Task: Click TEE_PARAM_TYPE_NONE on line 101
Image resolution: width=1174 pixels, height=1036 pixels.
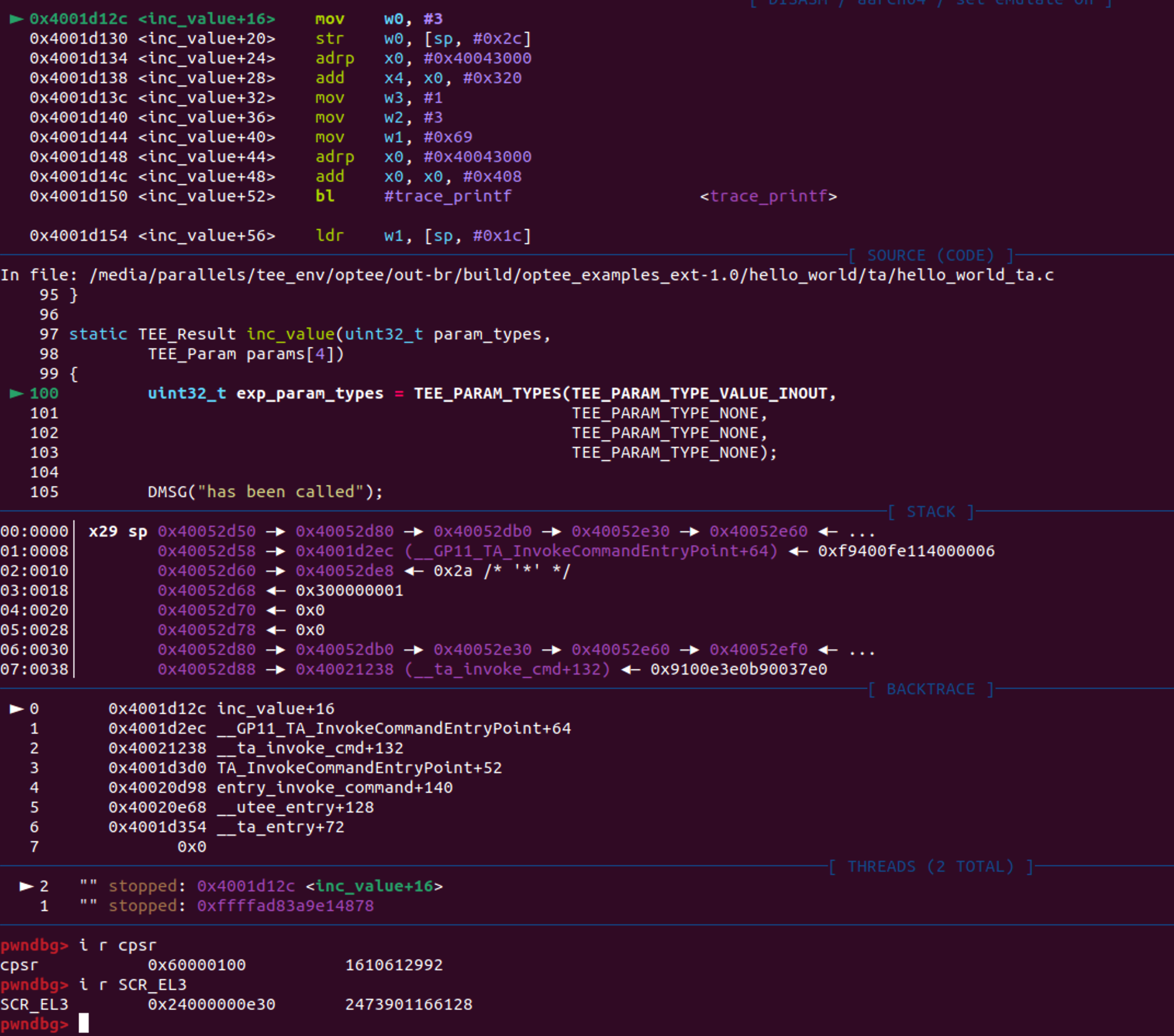Action: (x=665, y=413)
